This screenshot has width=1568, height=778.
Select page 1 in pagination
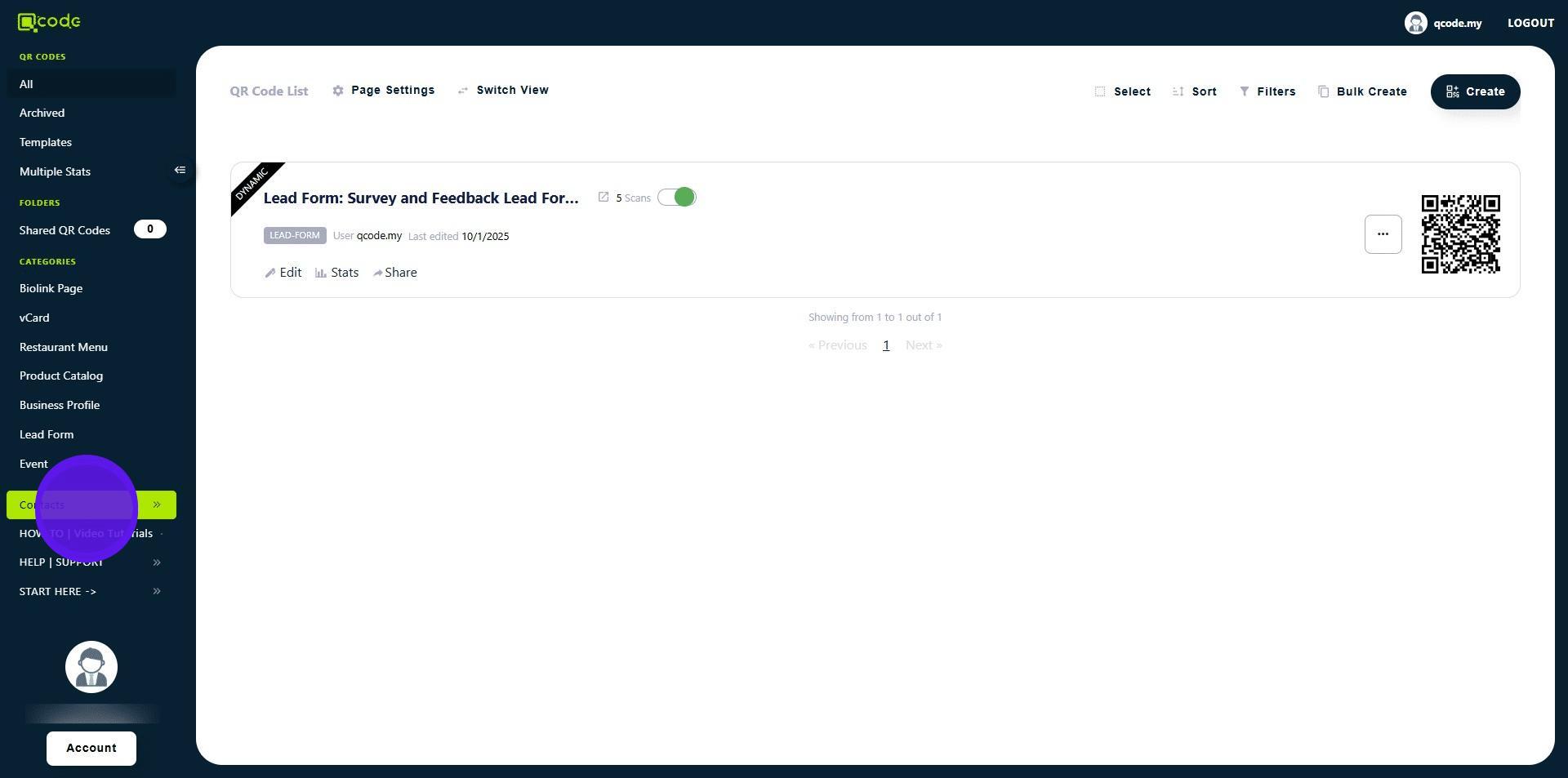886,345
